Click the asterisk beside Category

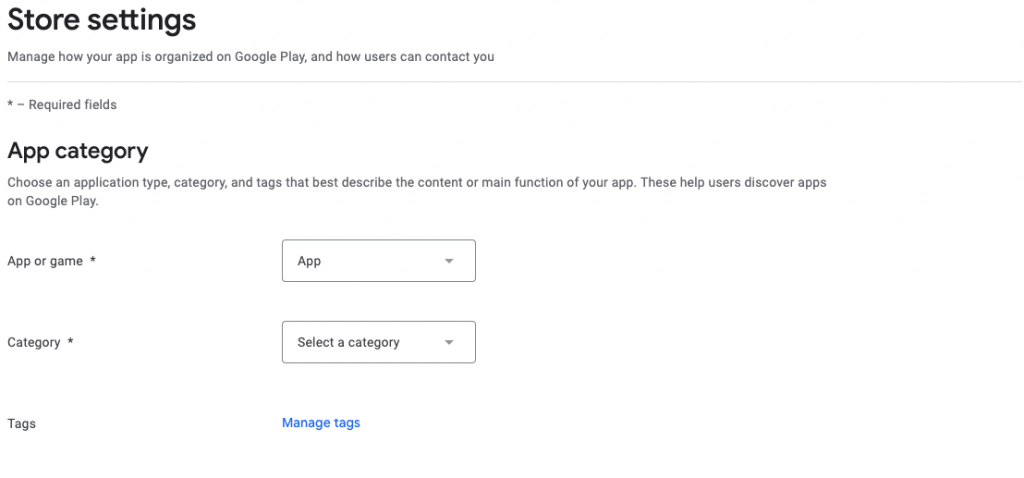tap(70, 342)
